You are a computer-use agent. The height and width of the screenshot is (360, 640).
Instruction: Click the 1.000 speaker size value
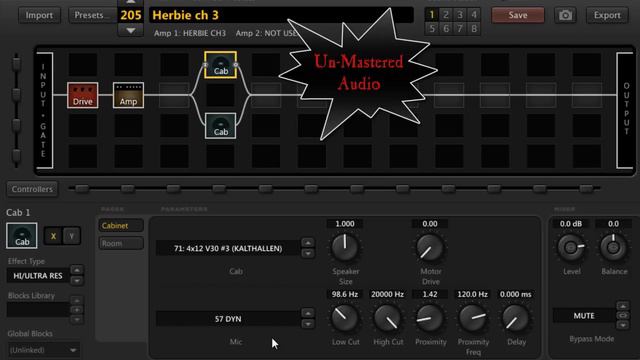[x=345, y=224]
